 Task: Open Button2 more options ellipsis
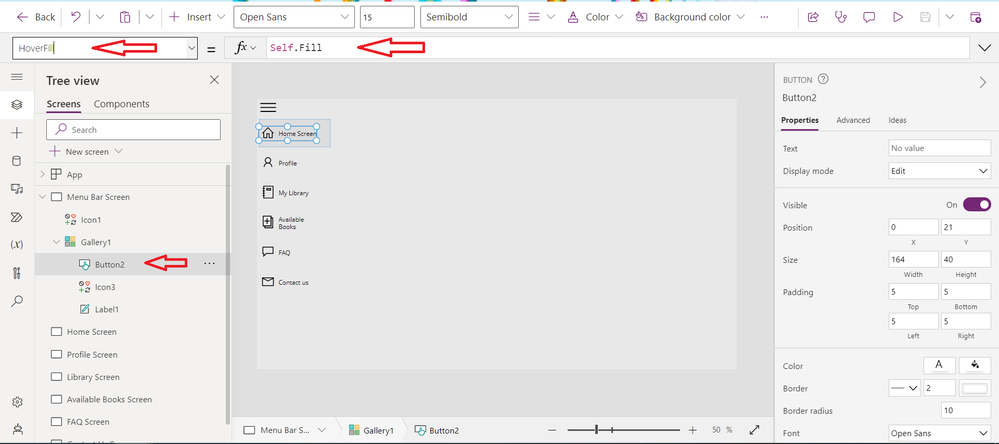pyautogui.click(x=209, y=264)
